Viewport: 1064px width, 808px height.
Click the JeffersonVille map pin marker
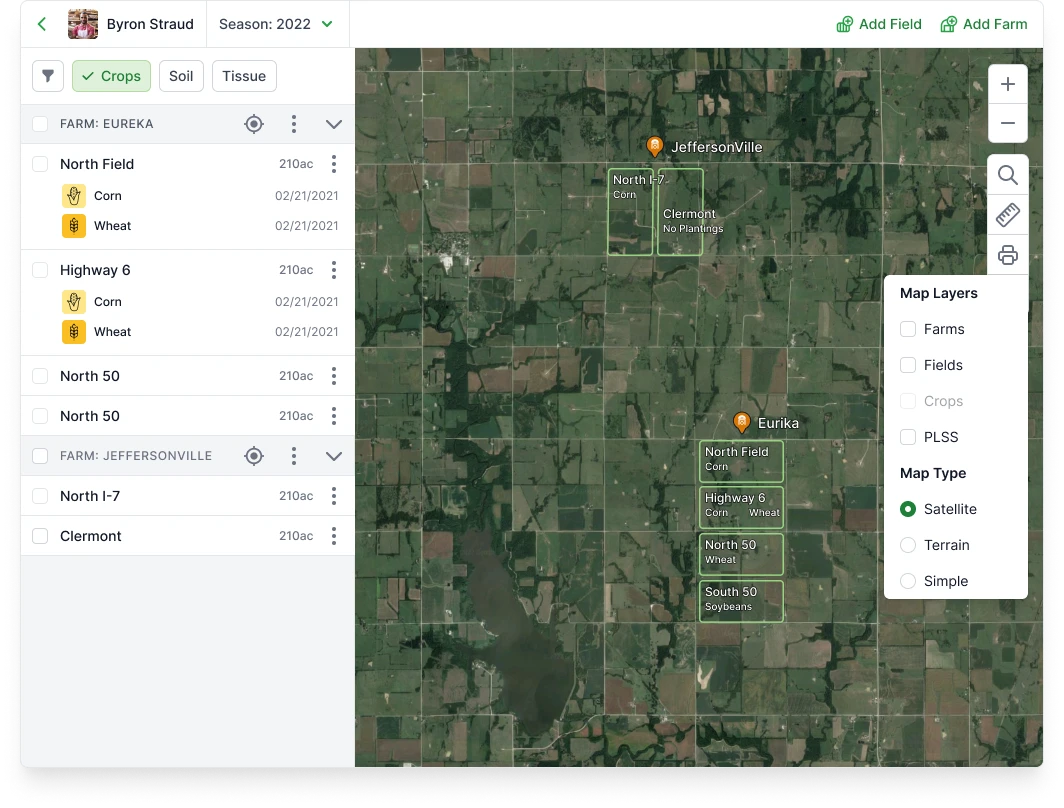click(x=654, y=146)
